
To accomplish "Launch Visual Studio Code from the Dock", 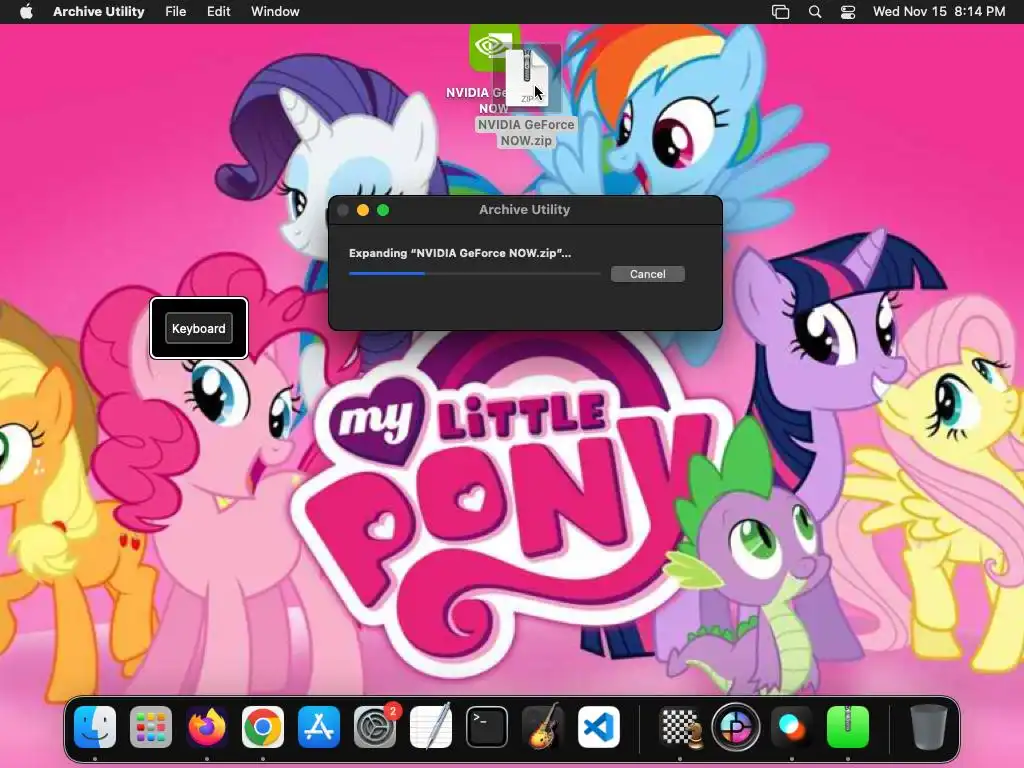I will coord(599,726).
